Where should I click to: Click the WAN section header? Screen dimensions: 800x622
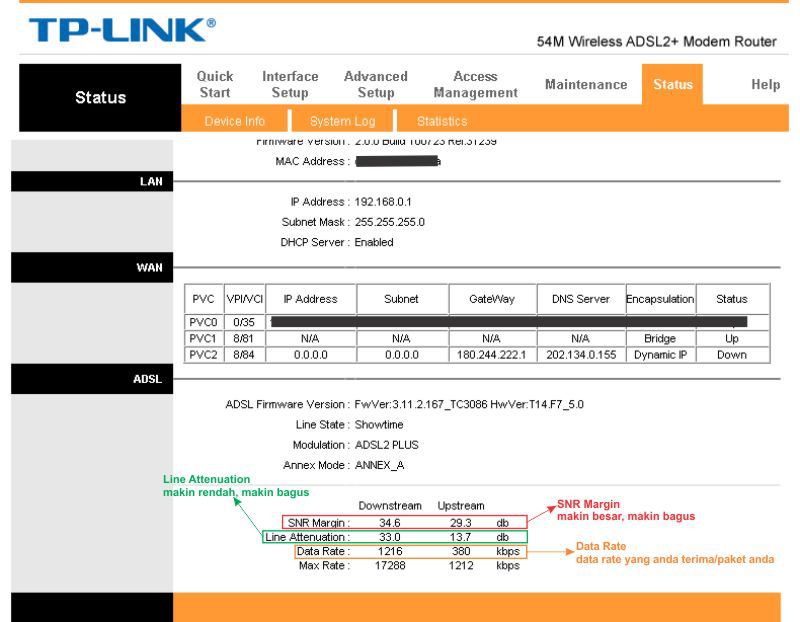point(92,267)
